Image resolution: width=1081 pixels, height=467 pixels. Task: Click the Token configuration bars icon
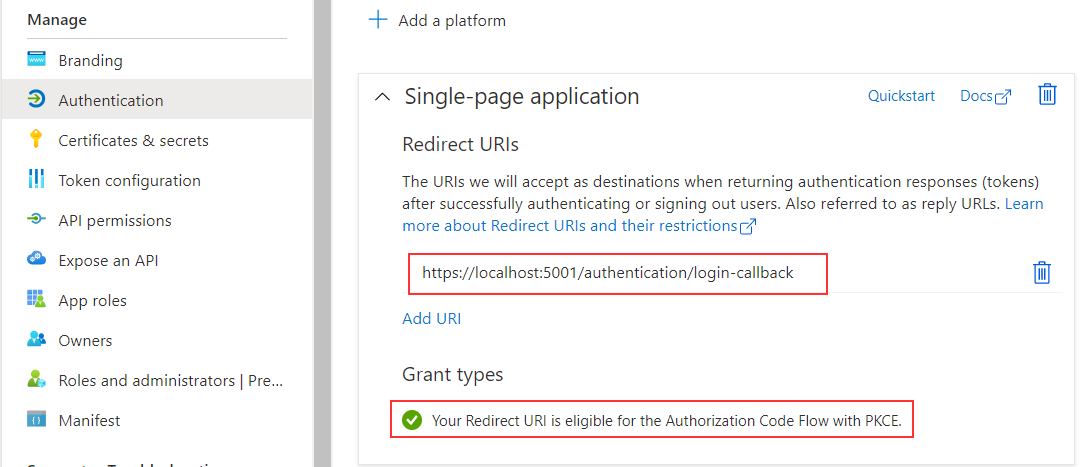[x=37, y=180]
